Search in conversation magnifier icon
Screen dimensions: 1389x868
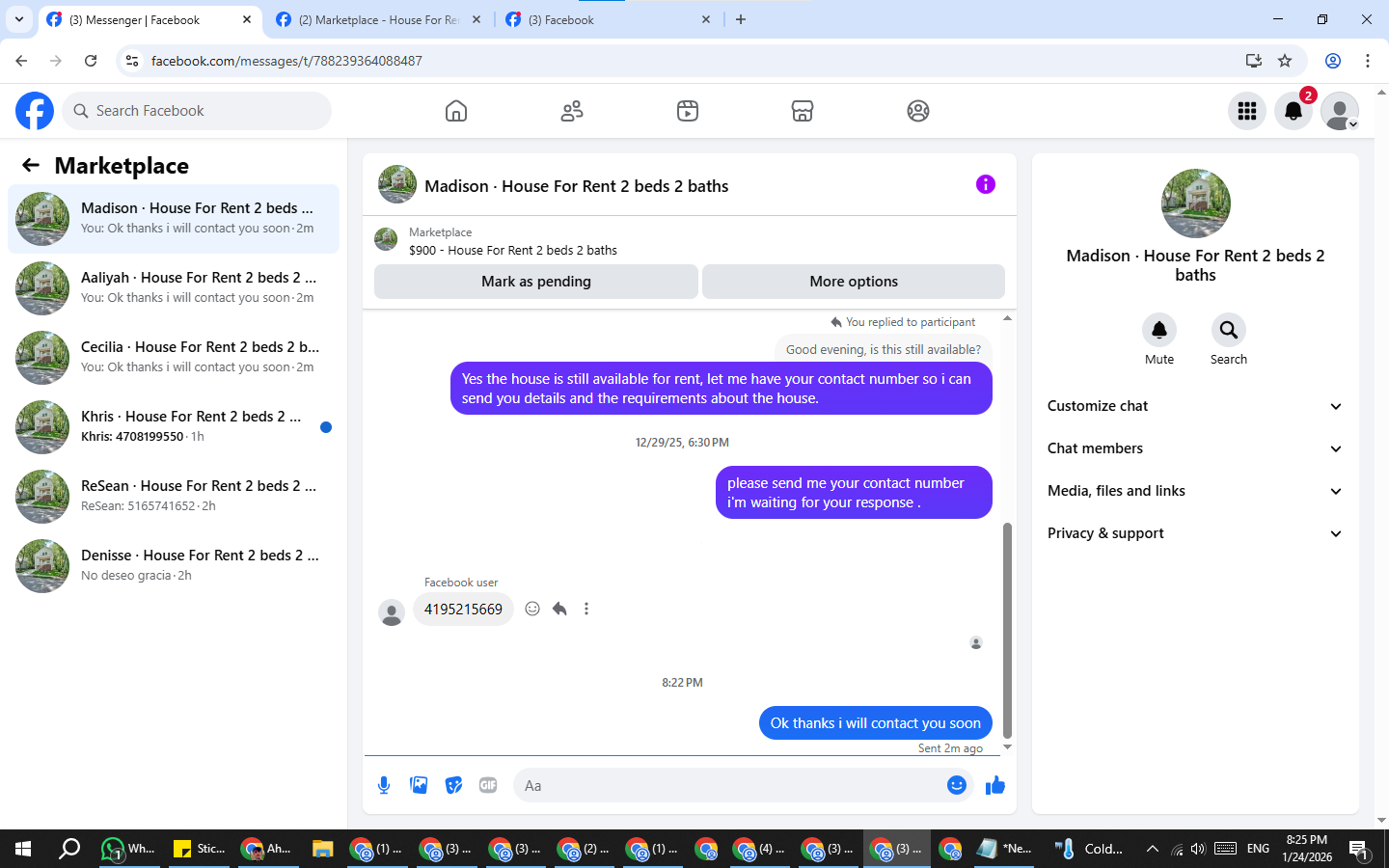click(1229, 330)
